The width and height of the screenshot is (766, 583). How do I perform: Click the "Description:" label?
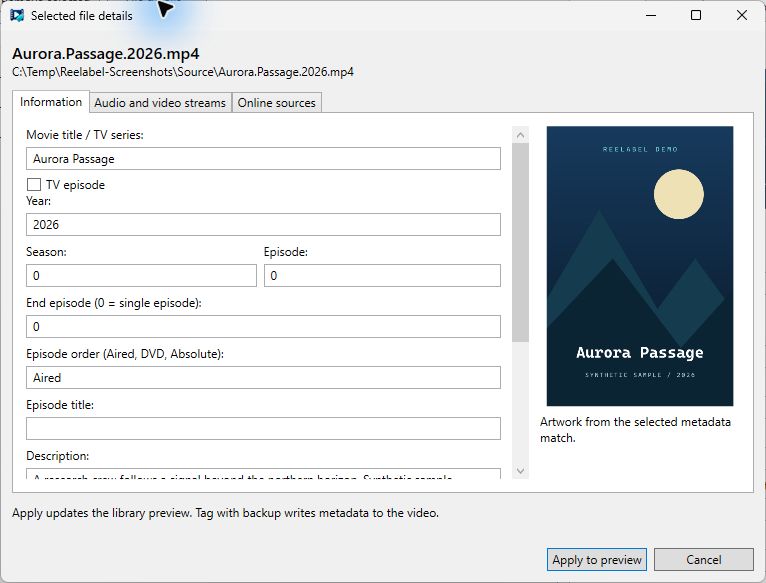click(x=58, y=455)
